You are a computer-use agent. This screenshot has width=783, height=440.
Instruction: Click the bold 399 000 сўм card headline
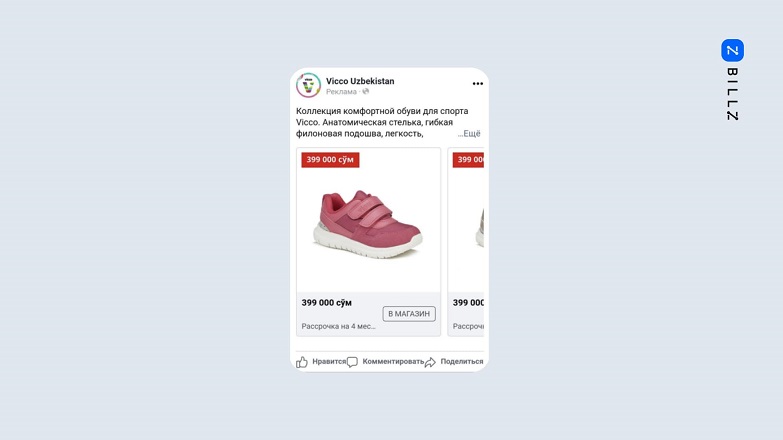coord(327,303)
